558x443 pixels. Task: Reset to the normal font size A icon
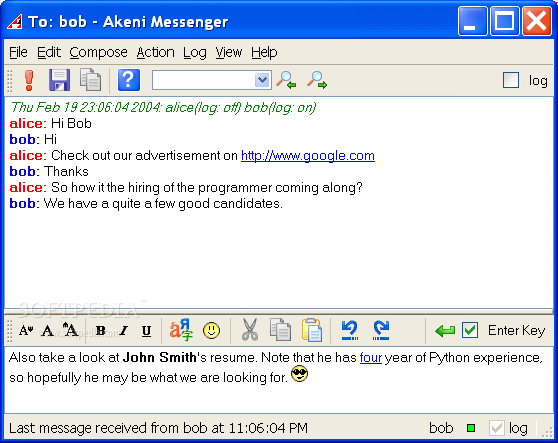pos(48,331)
